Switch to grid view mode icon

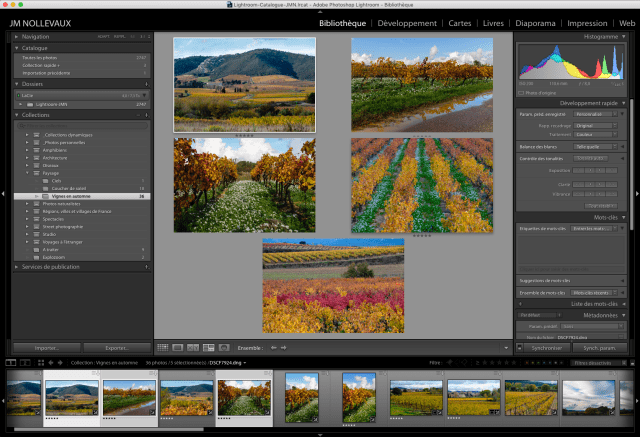click(x=163, y=347)
